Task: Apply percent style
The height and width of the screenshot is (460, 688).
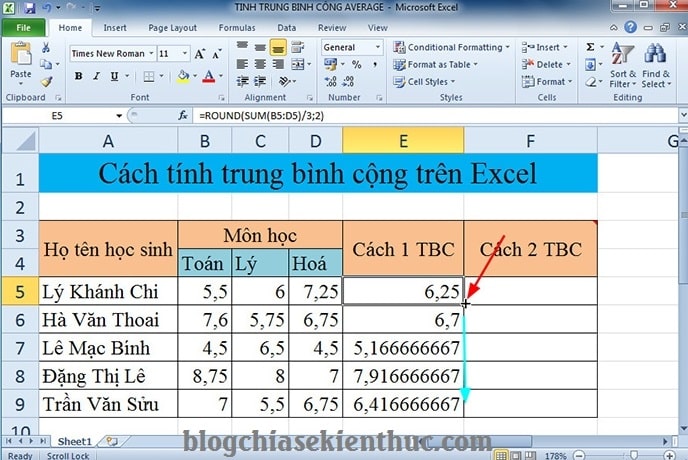Action: point(357,65)
